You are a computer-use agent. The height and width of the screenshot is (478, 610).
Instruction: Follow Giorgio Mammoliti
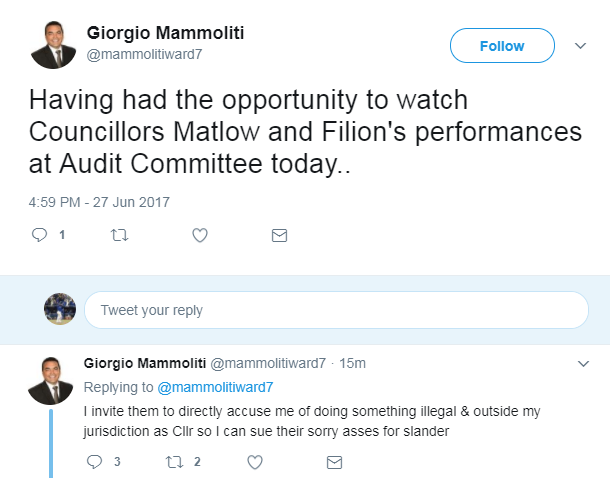[x=502, y=46]
